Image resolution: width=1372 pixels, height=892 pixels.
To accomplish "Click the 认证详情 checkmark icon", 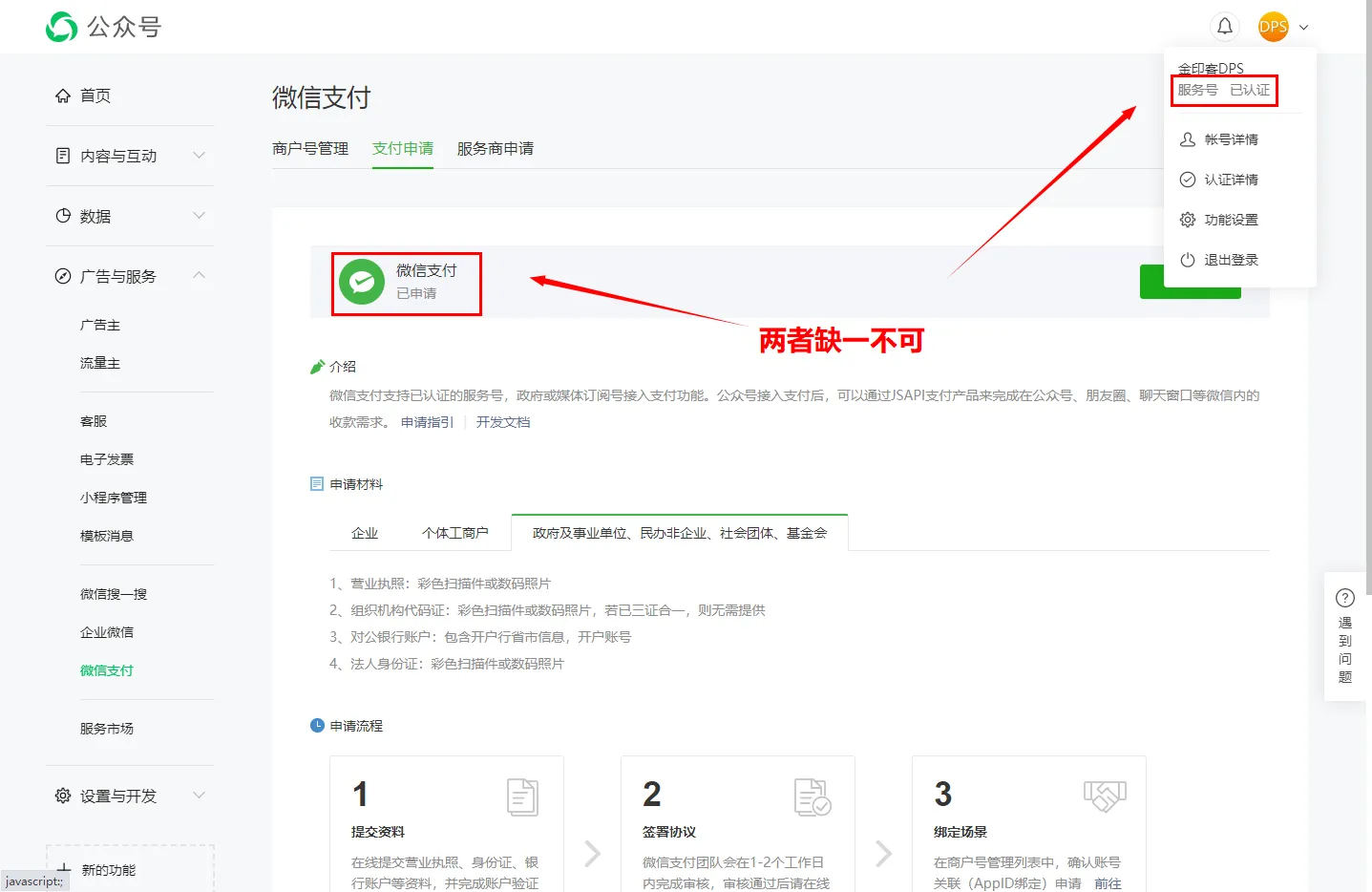I will [1188, 180].
